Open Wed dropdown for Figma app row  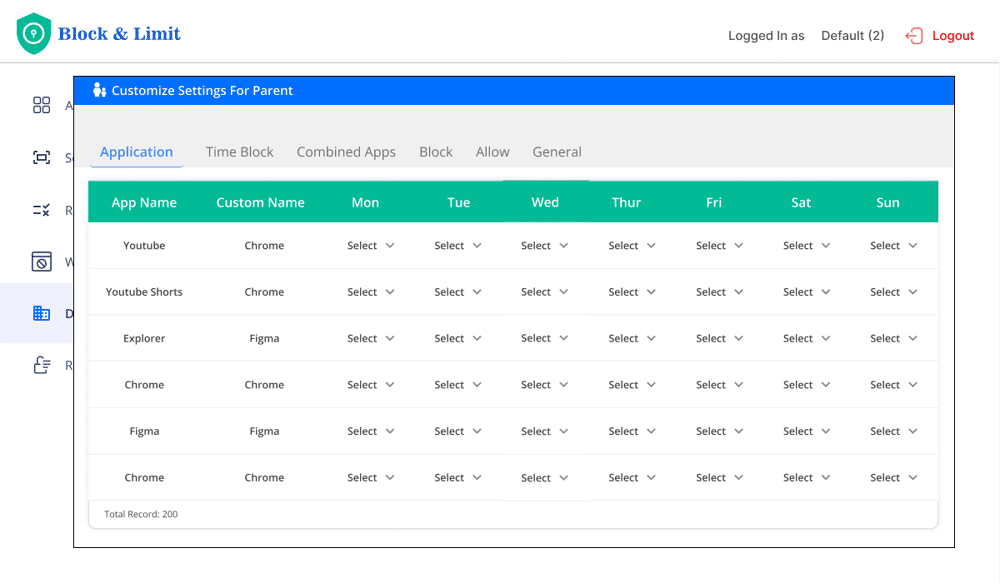[545, 431]
